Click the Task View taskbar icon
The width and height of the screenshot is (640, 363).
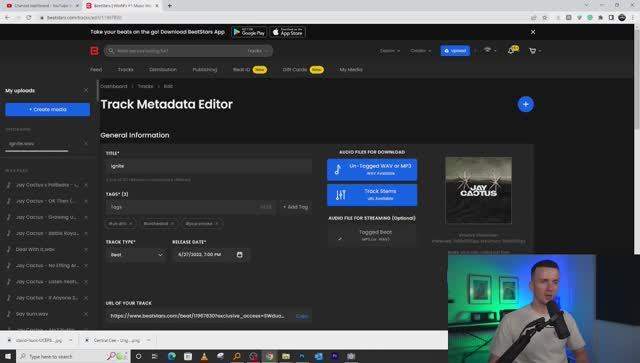(x=155, y=356)
